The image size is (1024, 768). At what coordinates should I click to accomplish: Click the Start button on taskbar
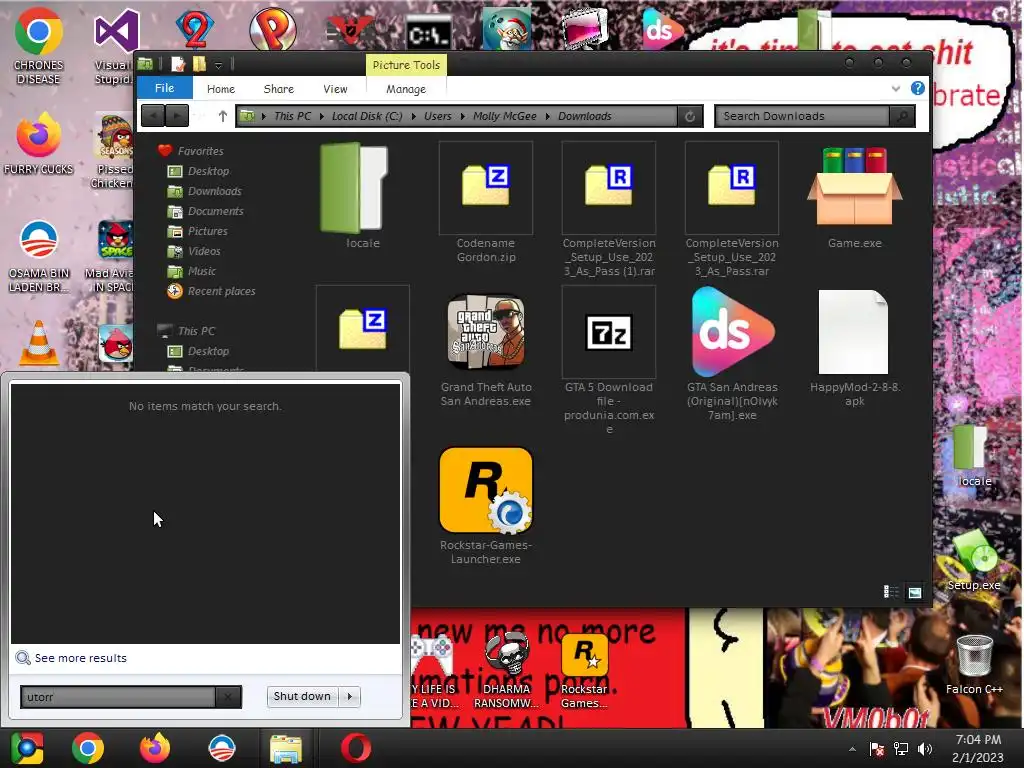click(x=27, y=748)
